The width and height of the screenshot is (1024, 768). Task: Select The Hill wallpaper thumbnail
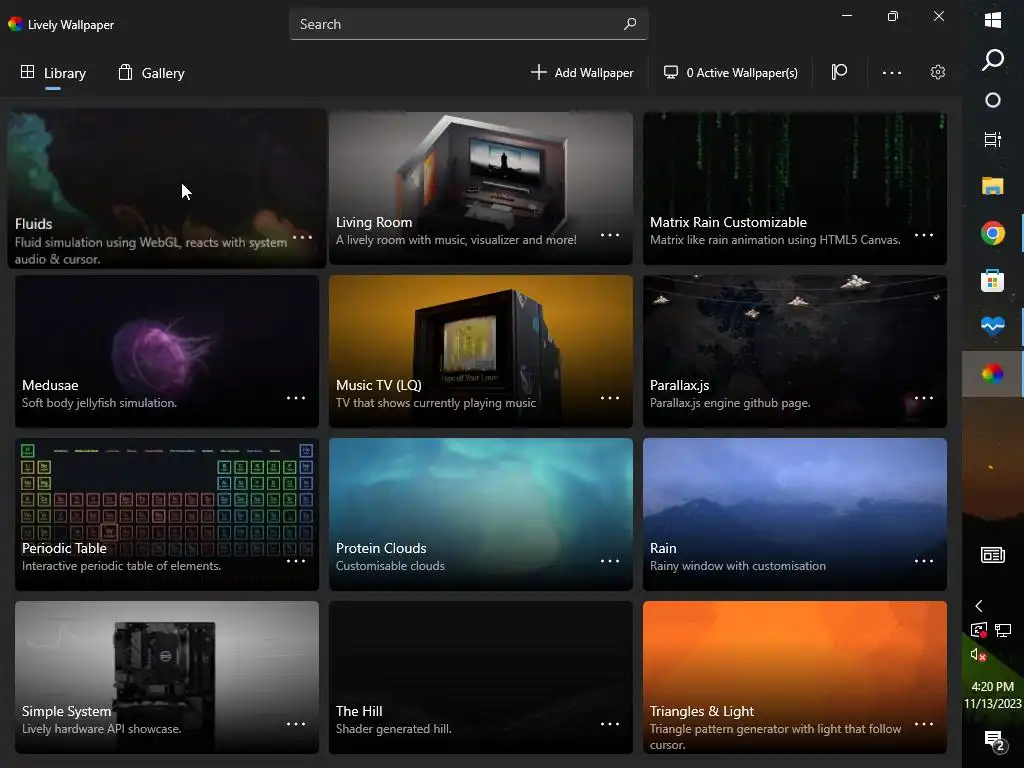pos(481,677)
